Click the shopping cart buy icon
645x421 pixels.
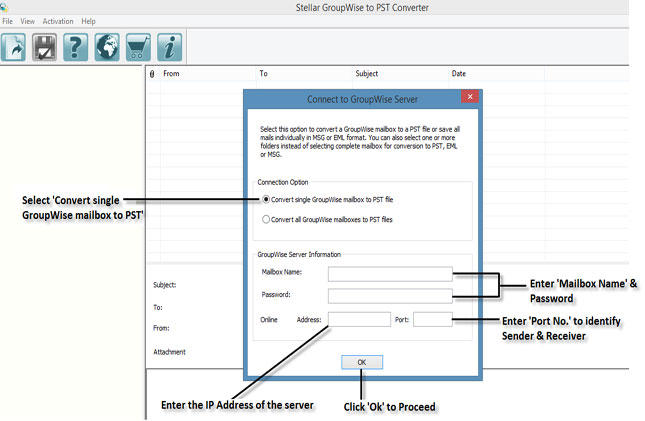point(138,47)
